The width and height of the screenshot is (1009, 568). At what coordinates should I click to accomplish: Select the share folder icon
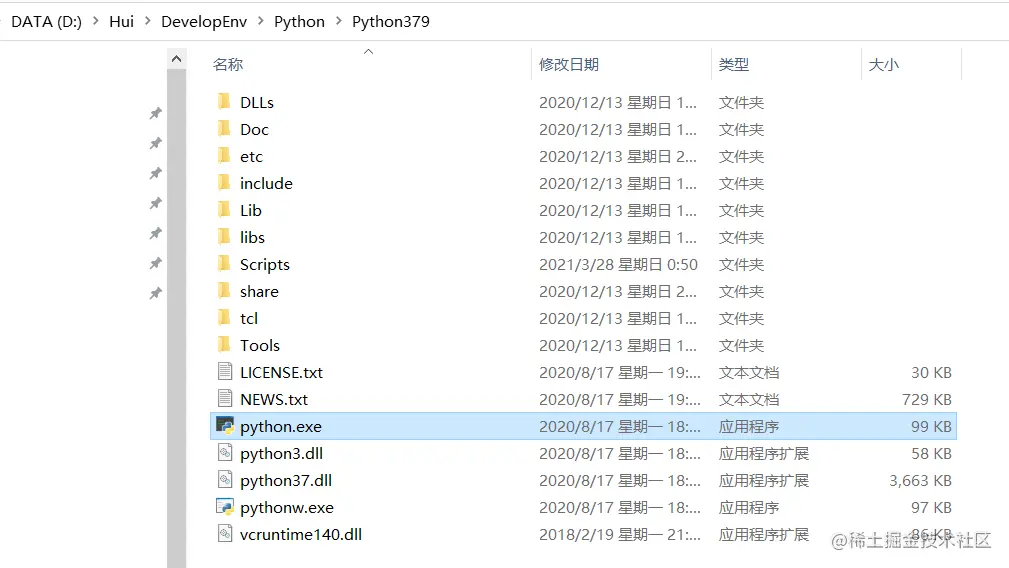pyautogui.click(x=224, y=291)
